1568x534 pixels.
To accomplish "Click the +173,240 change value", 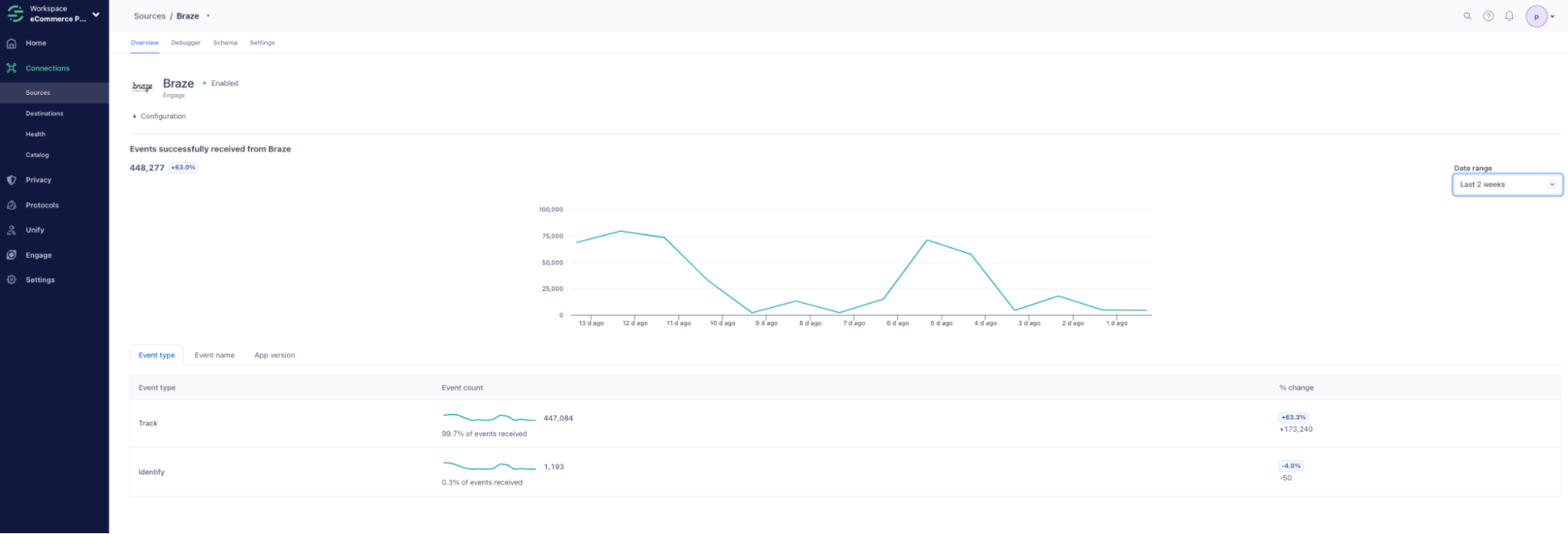I will pyautogui.click(x=1296, y=429).
